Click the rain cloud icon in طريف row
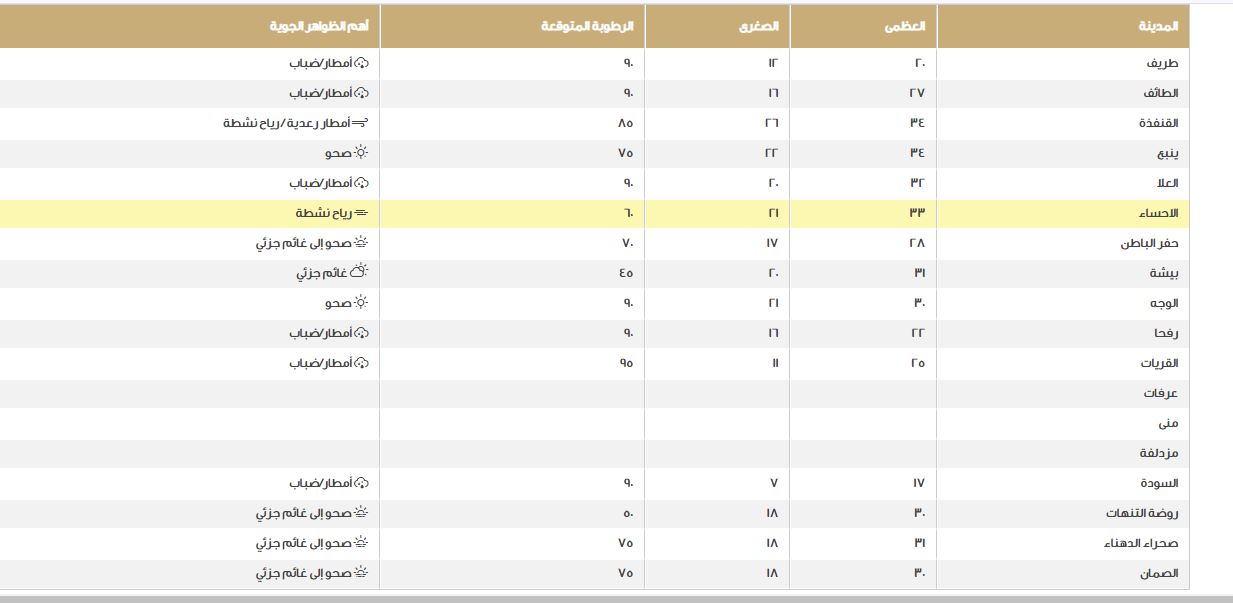The width and height of the screenshot is (1233, 603). pos(362,63)
